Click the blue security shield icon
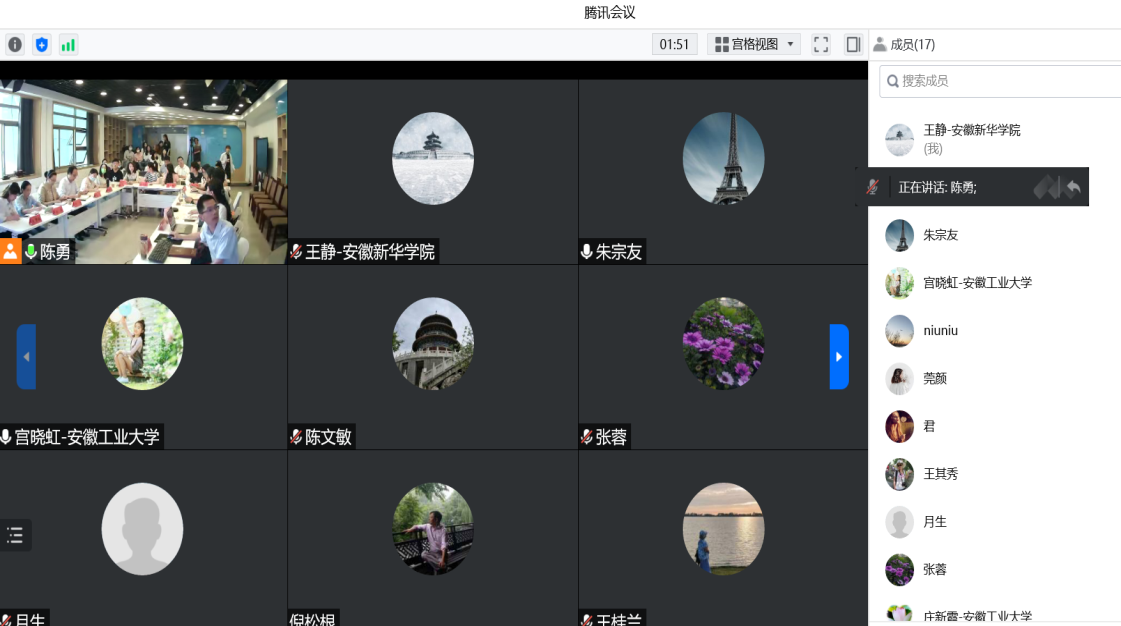Screen dimensions: 1121x626 [x=41, y=45]
